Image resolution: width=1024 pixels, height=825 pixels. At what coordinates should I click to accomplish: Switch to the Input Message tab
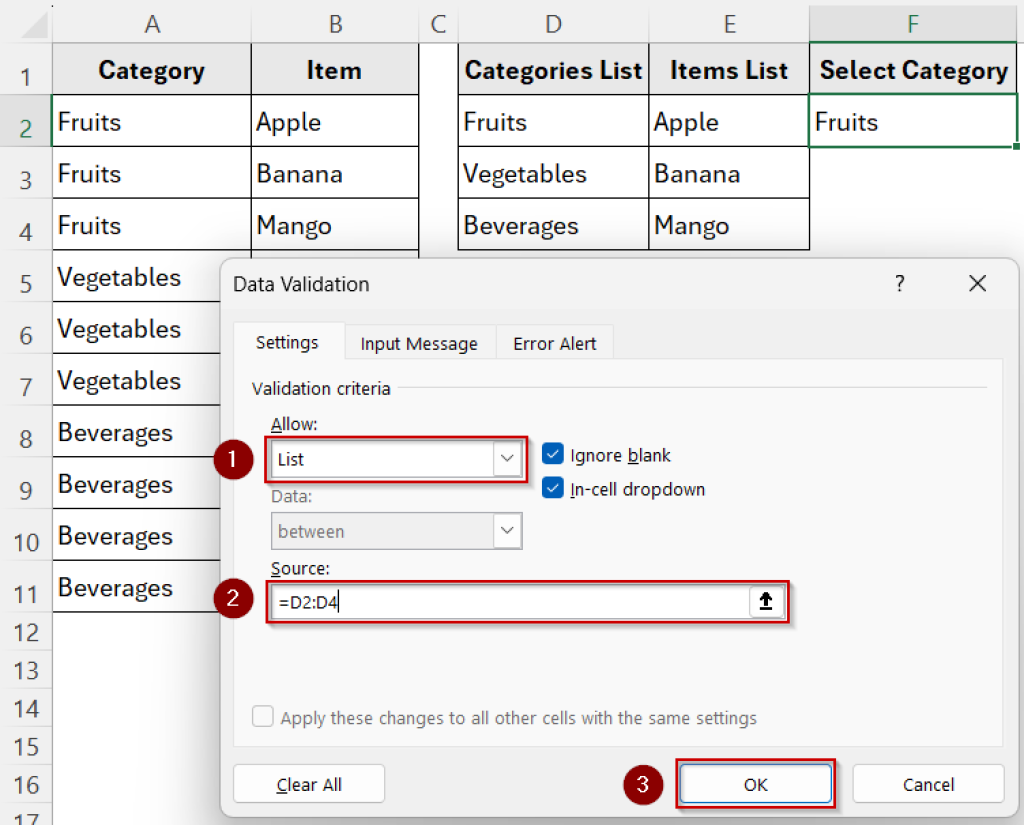(x=419, y=343)
